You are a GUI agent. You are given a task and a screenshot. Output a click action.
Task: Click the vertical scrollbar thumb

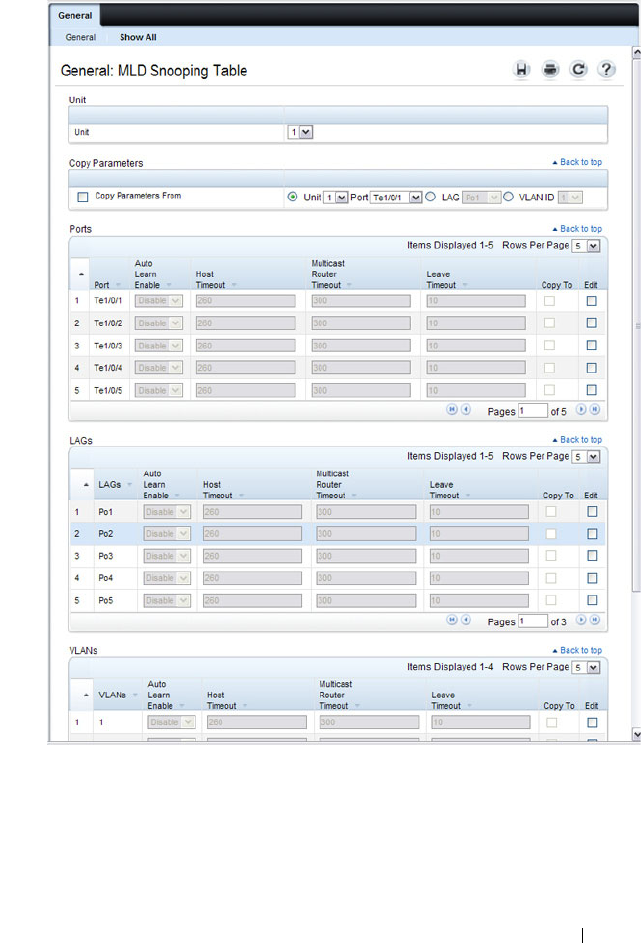637,325
